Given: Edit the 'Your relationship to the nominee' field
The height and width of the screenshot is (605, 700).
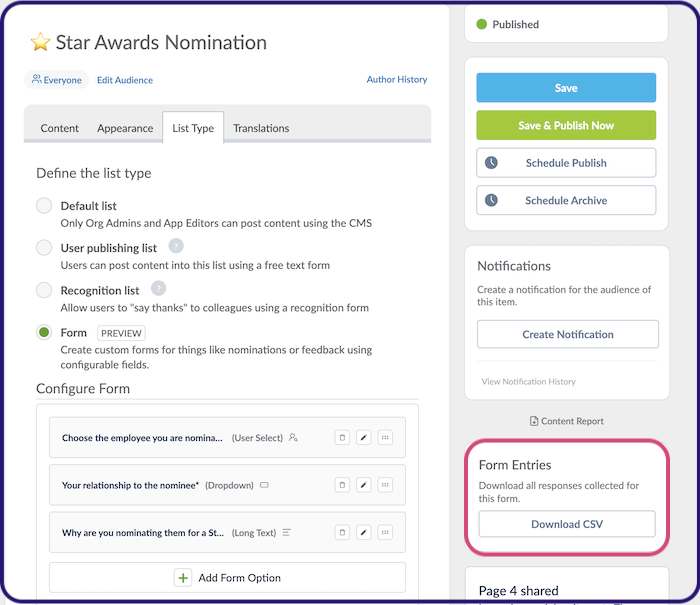Looking at the screenshot, I should 363,485.
